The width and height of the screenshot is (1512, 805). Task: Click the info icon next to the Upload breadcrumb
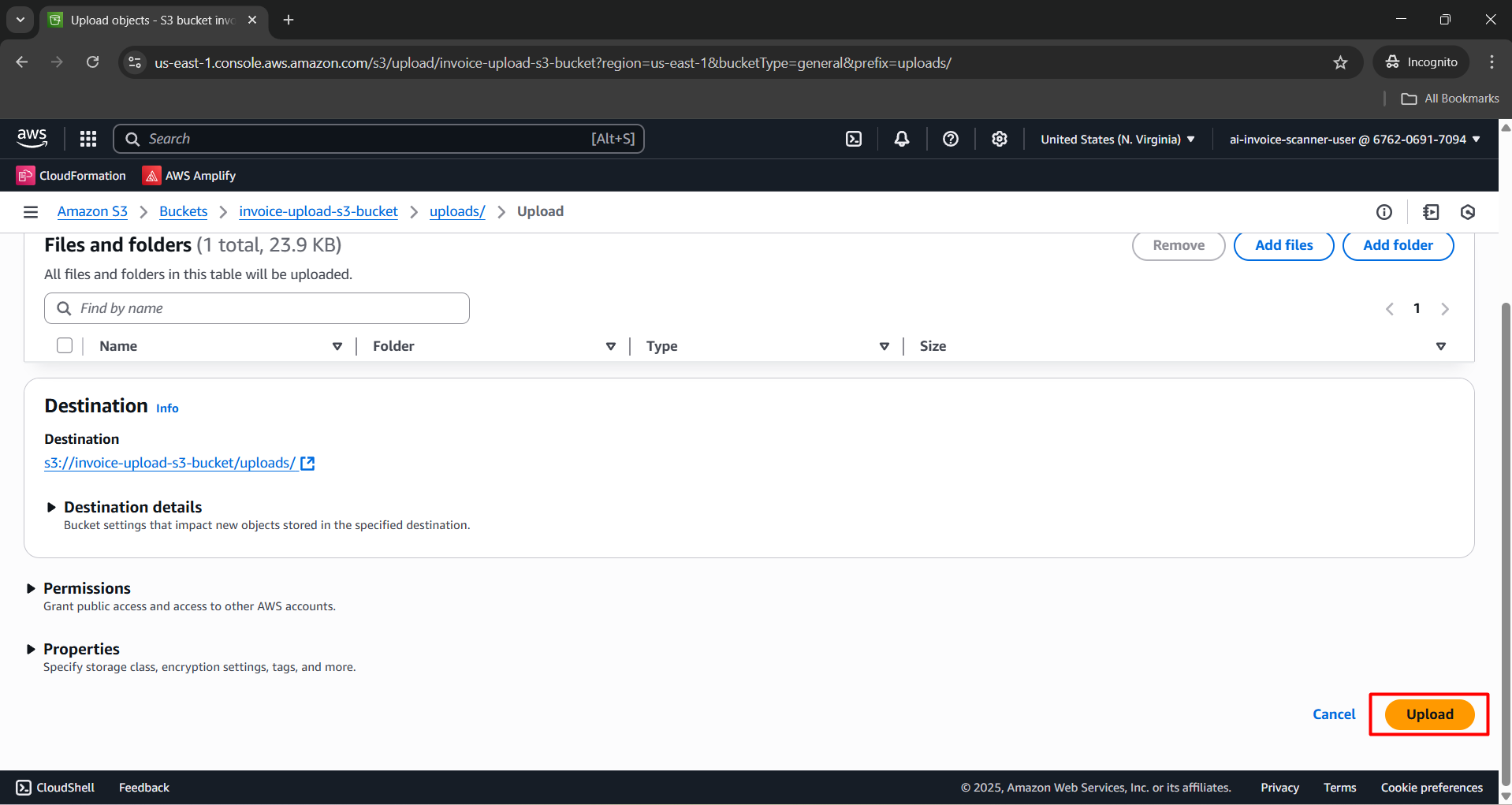coord(1384,211)
